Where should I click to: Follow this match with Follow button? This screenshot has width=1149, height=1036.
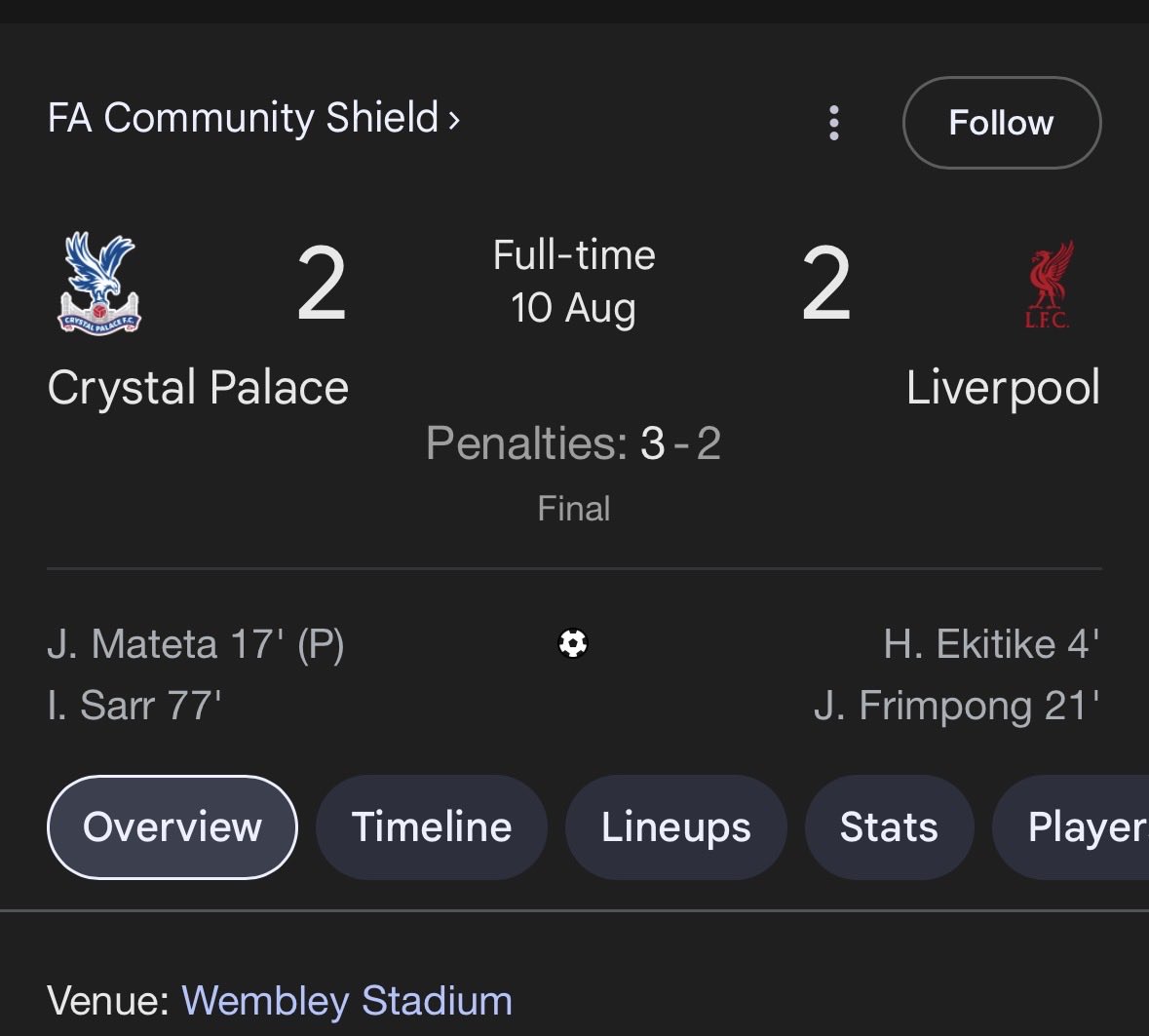pos(1002,123)
